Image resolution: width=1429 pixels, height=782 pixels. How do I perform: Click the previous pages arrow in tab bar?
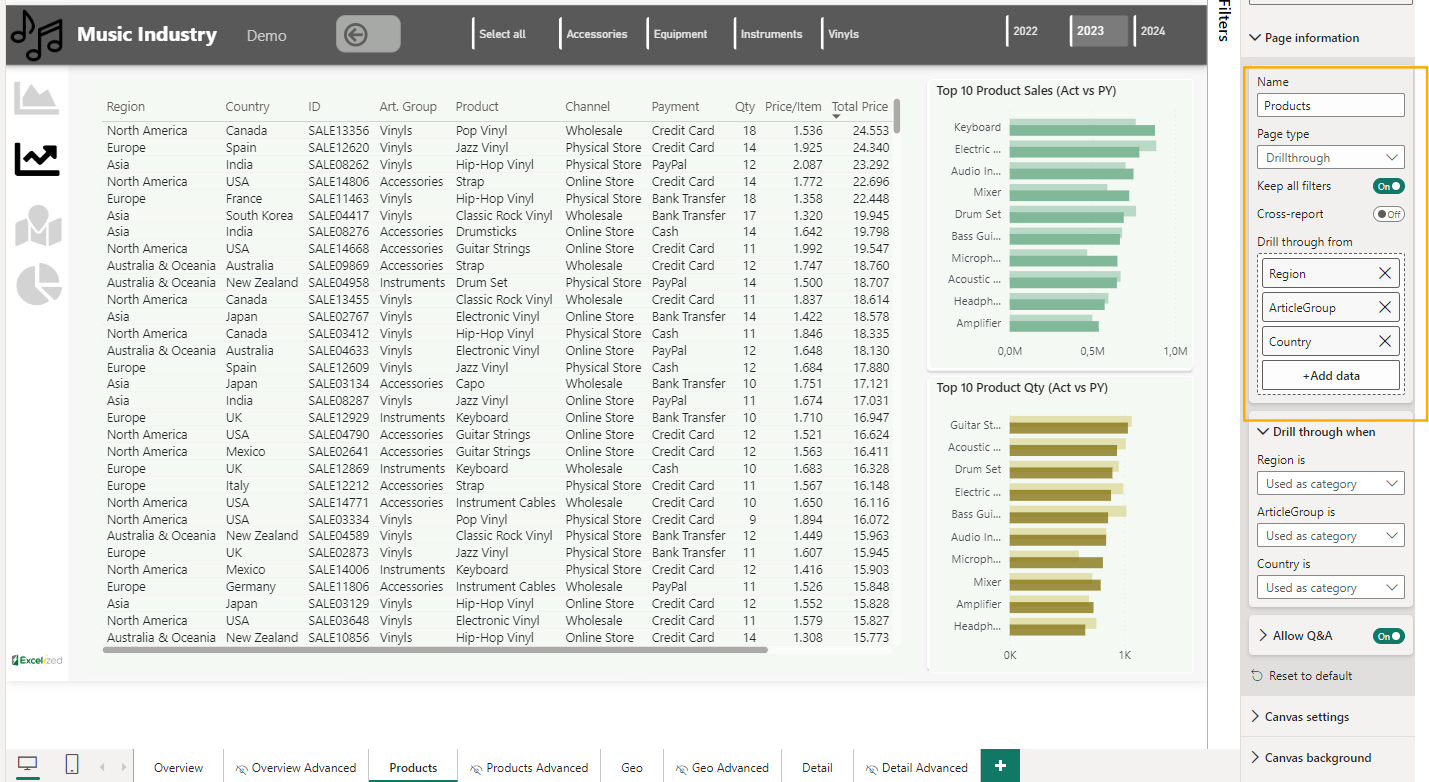pyautogui.click(x=102, y=767)
